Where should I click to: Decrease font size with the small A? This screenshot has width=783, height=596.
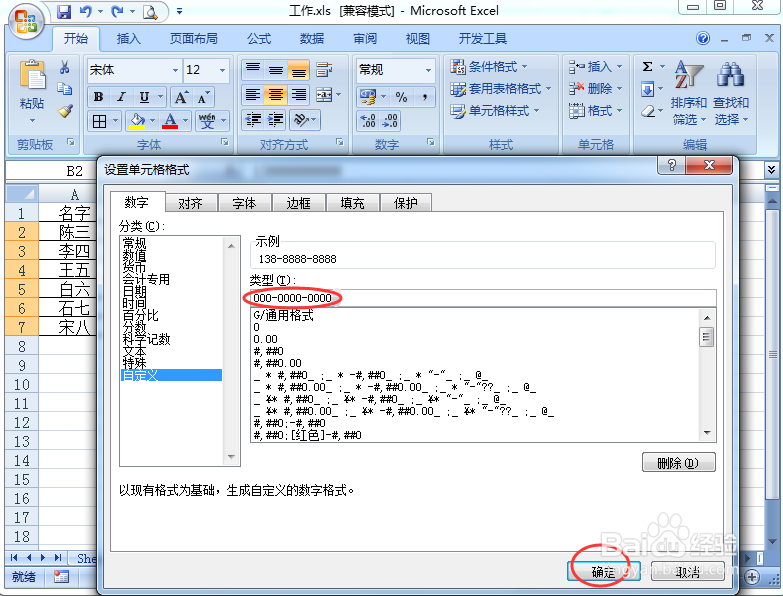pos(203,97)
